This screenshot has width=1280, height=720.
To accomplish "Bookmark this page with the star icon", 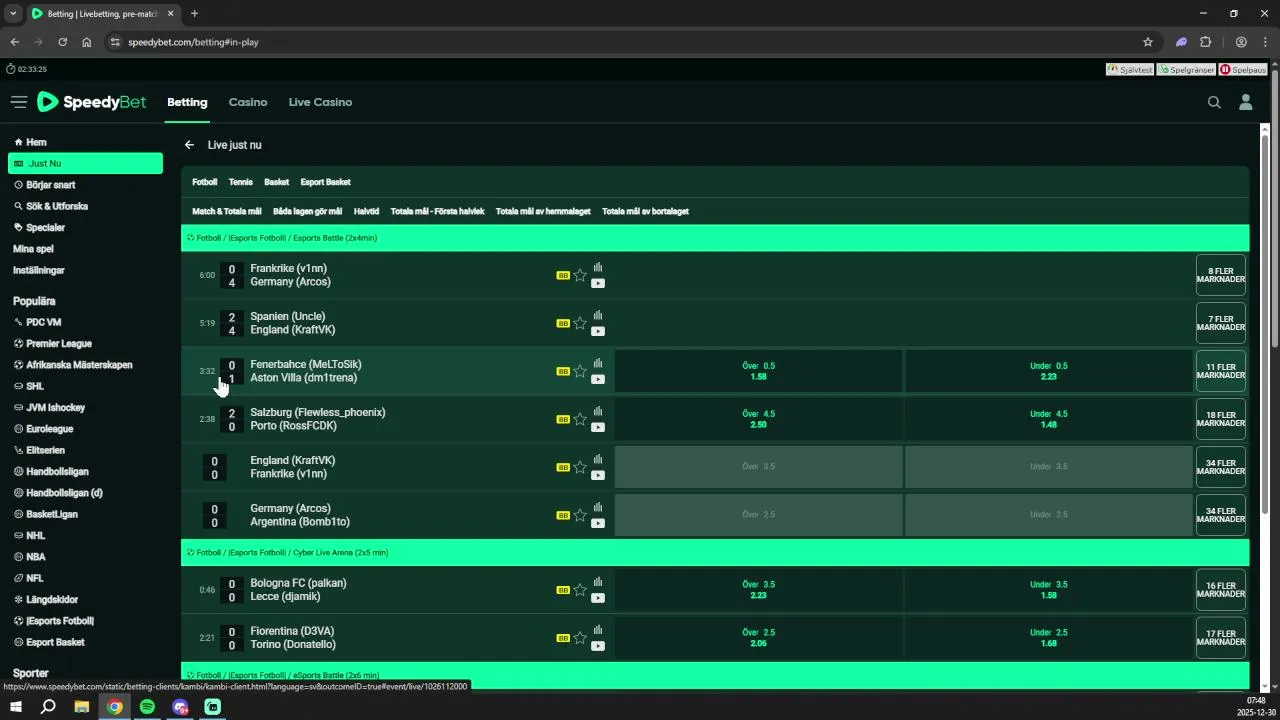I will (x=1148, y=42).
